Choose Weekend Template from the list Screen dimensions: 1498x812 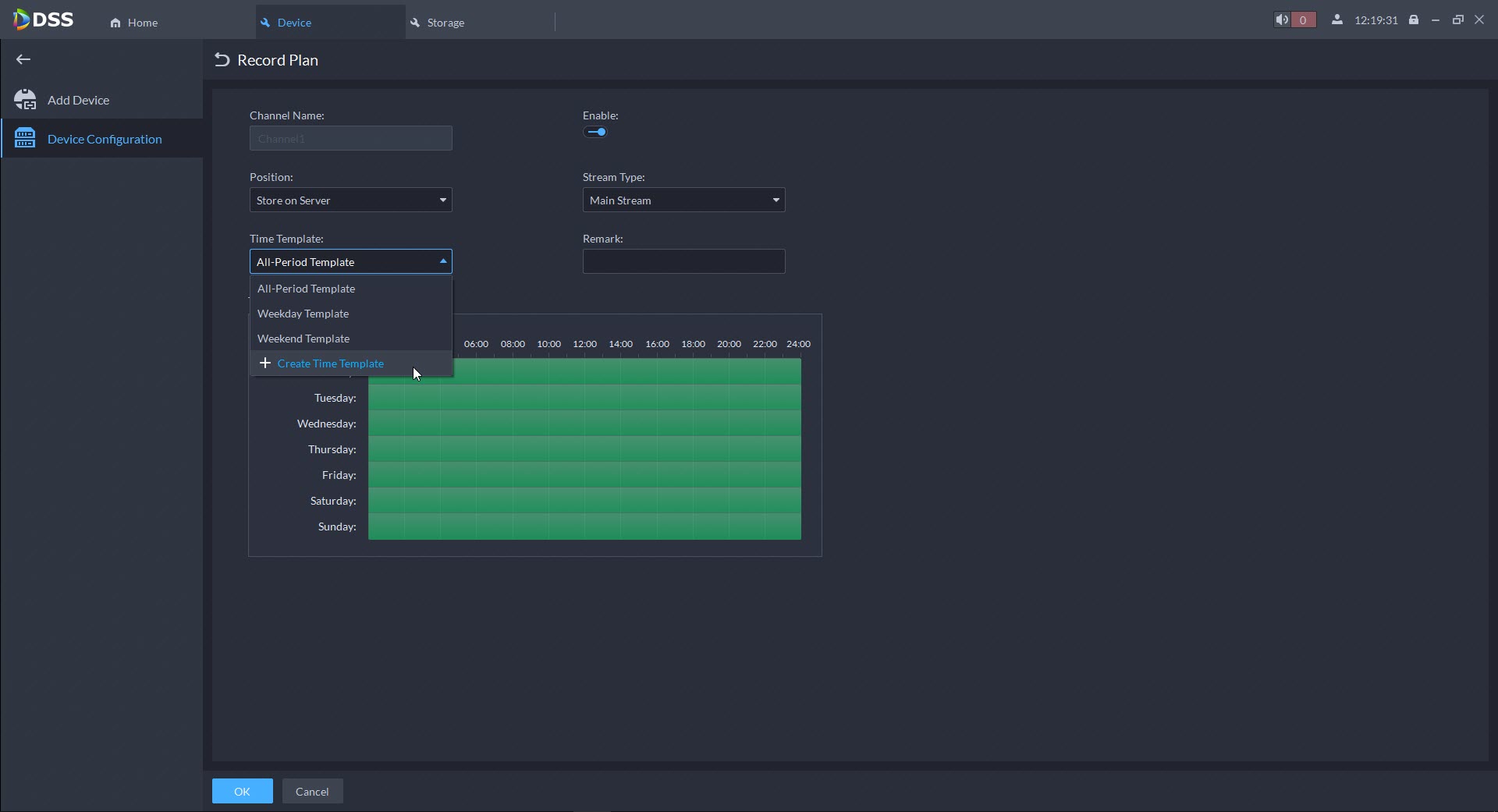(304, 339)
